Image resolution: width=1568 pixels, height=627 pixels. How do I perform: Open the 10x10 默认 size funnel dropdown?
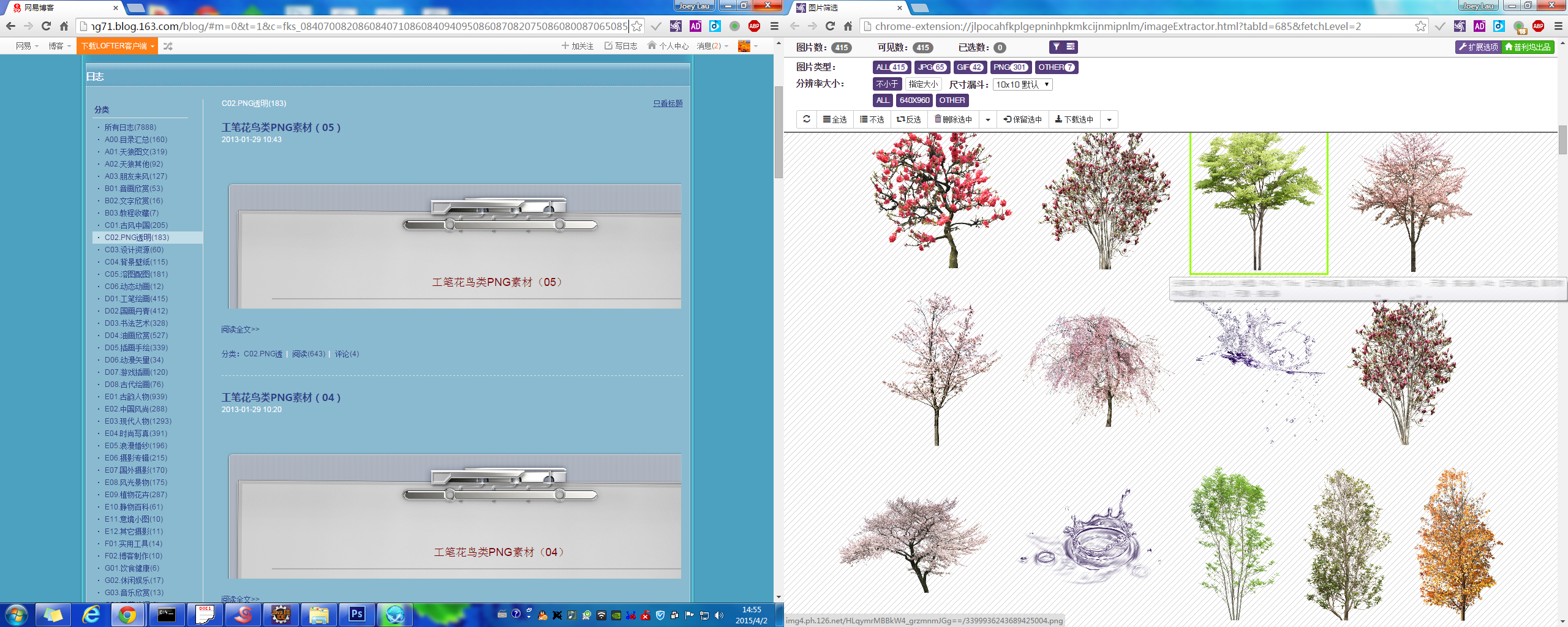1022,84
